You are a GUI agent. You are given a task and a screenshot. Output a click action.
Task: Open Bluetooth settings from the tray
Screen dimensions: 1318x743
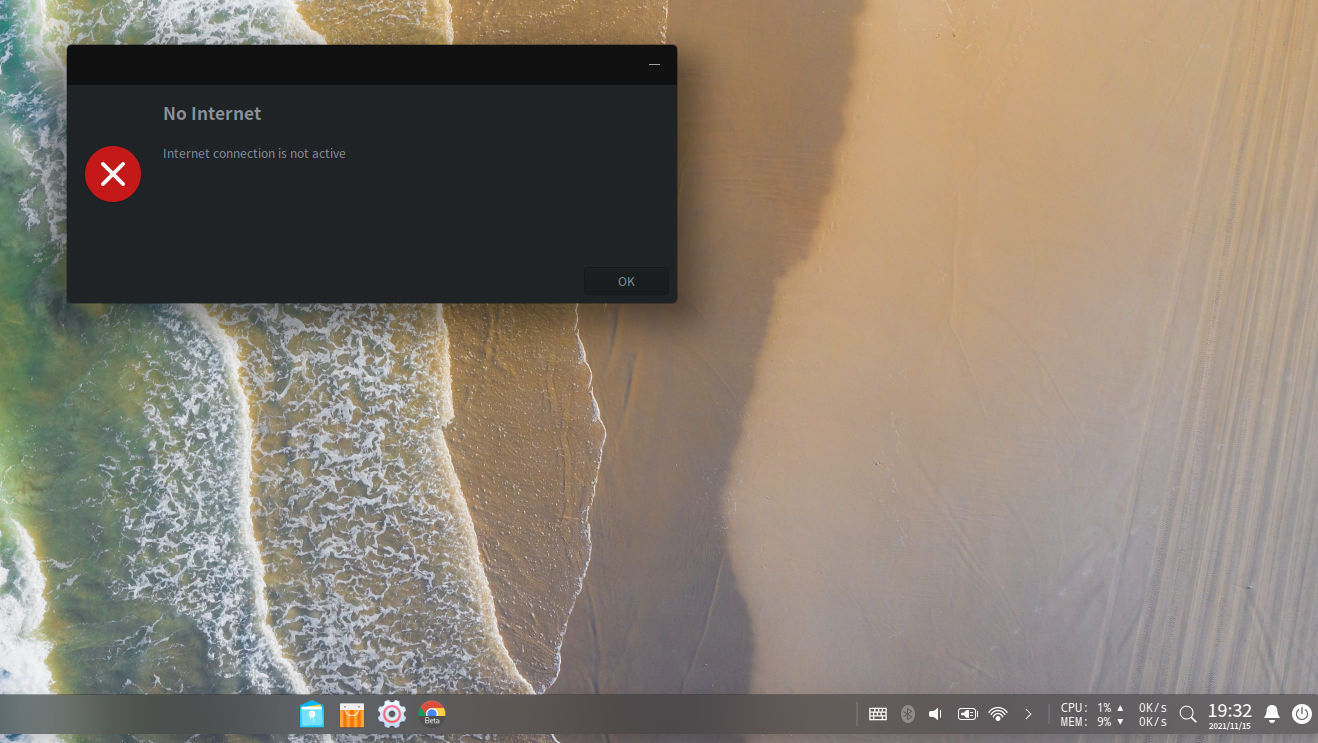tap(908, 714)
